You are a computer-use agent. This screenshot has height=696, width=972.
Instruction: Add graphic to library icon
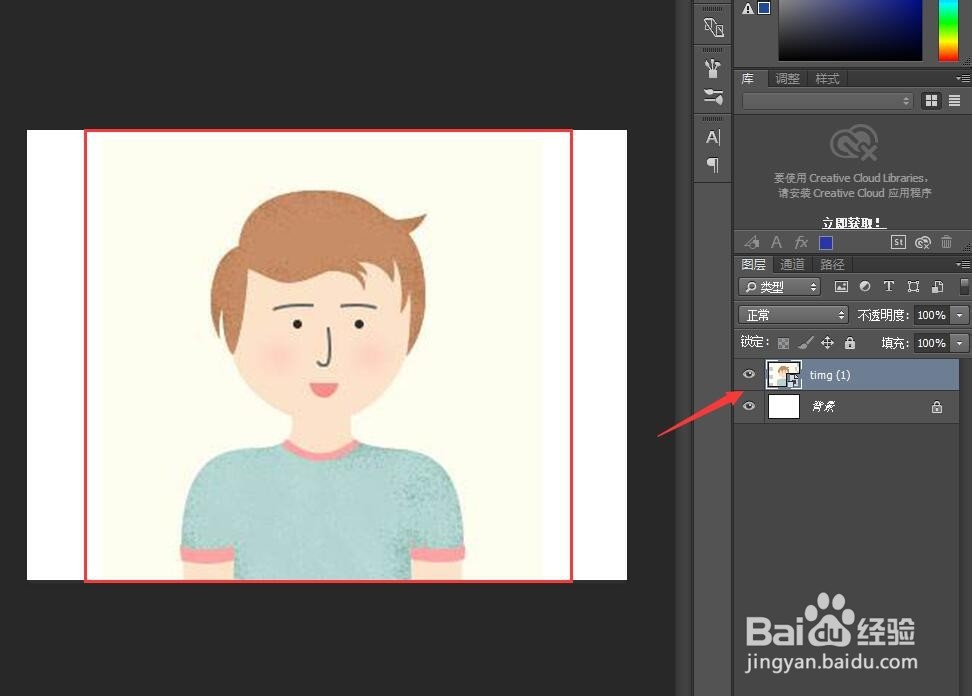tap(752, 242)
